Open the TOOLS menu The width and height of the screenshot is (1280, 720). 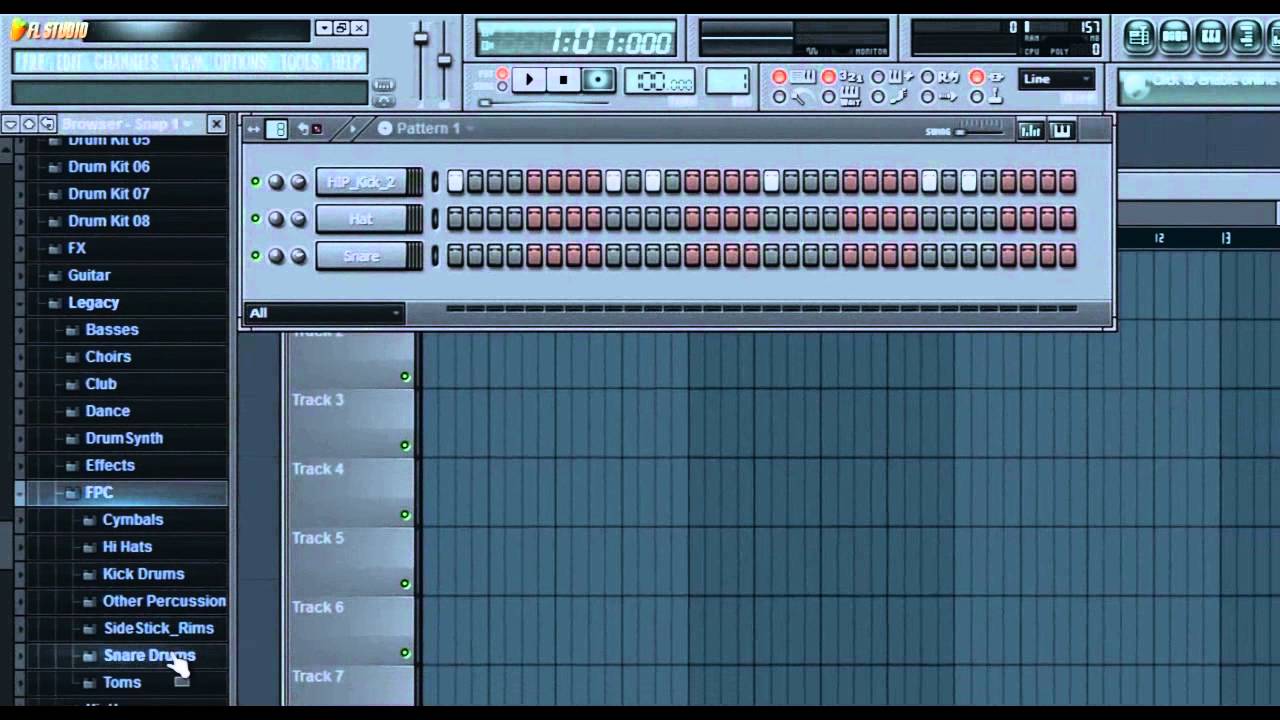pyautogui.click(x=302, y=62)
